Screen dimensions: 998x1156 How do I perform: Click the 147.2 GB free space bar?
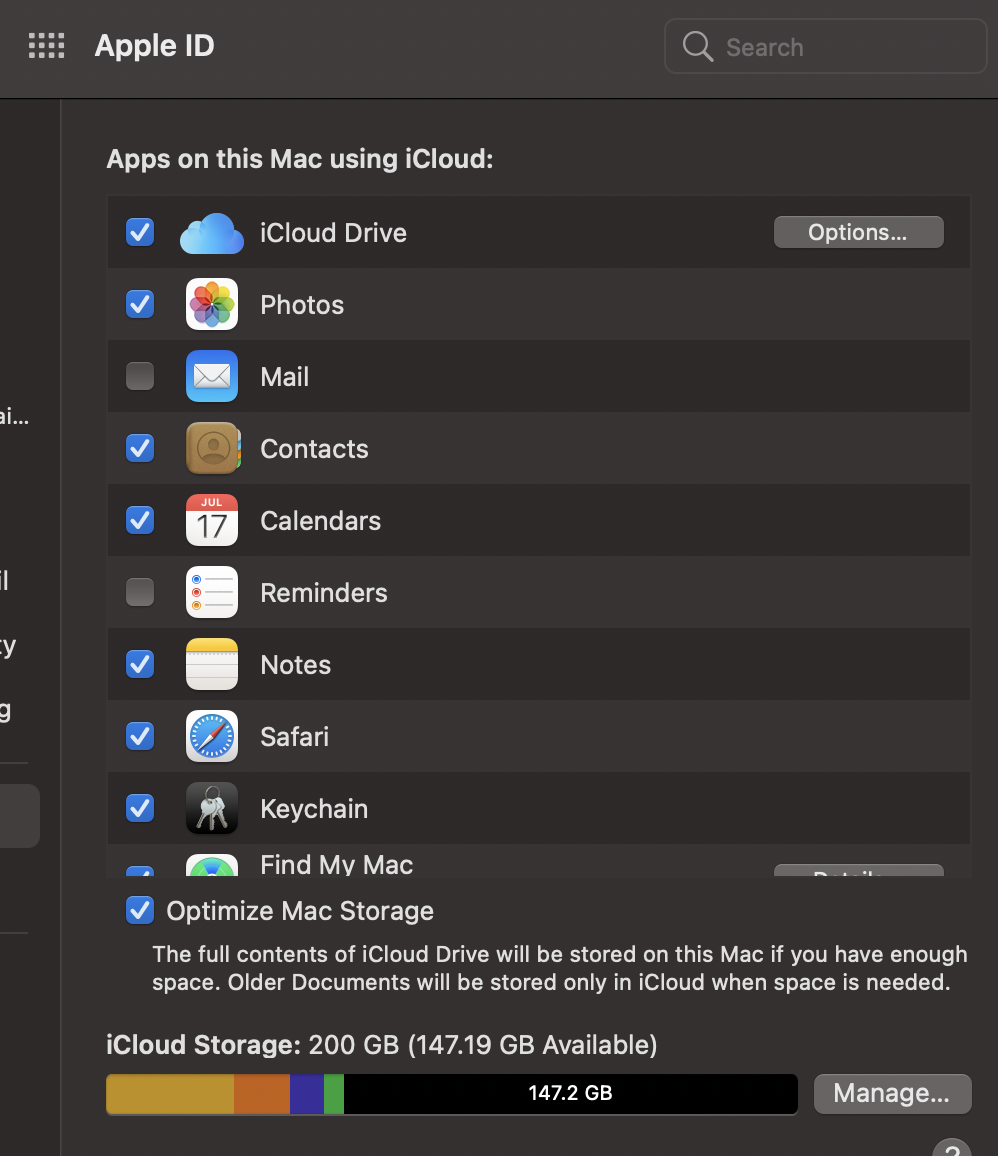pos(570,1093)
